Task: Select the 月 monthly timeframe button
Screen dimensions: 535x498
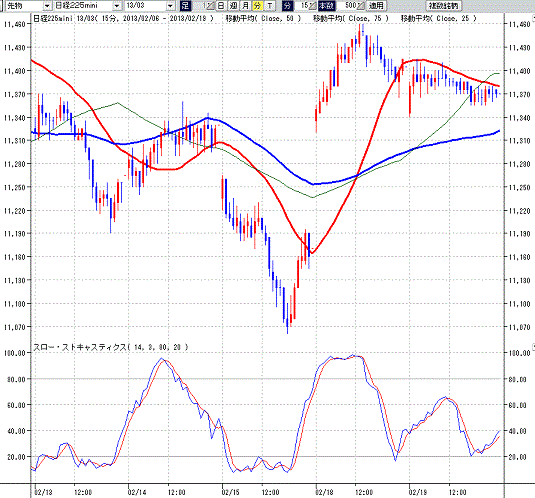Action: tap(245, 5)
